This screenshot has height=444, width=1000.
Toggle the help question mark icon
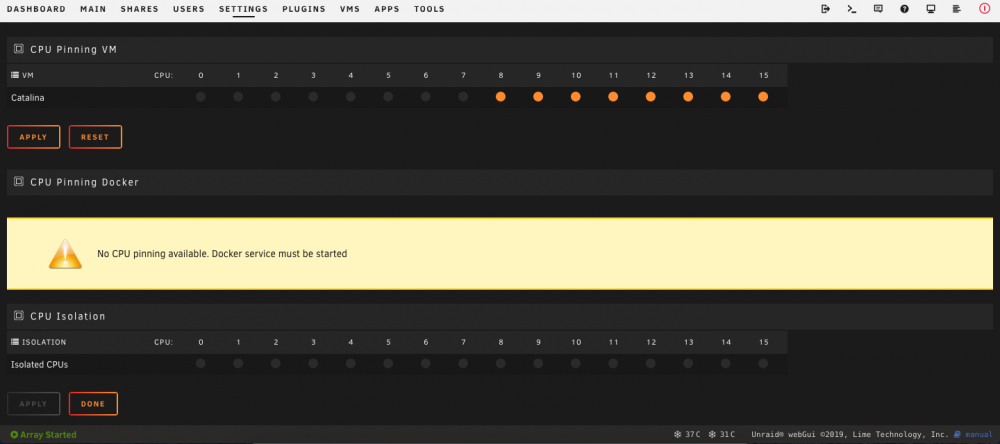pyautogui.click(x=904, y=9)
